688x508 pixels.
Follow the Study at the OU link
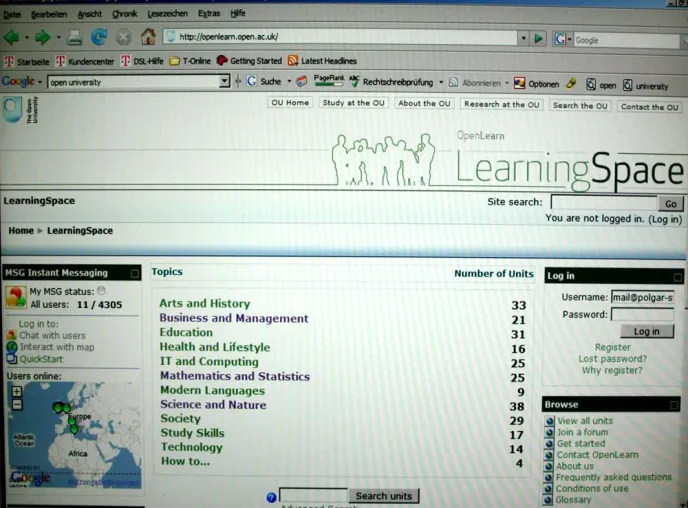pyautogui.click(x=353, y=103)
